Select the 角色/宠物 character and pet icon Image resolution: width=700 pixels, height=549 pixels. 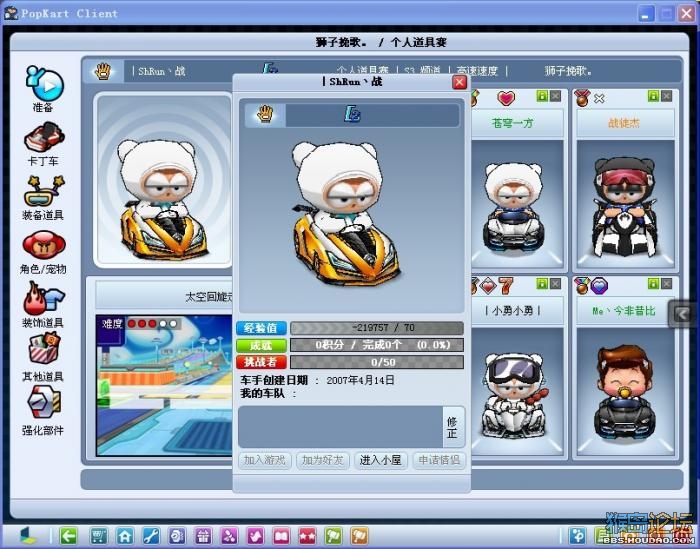click(44, 245)
